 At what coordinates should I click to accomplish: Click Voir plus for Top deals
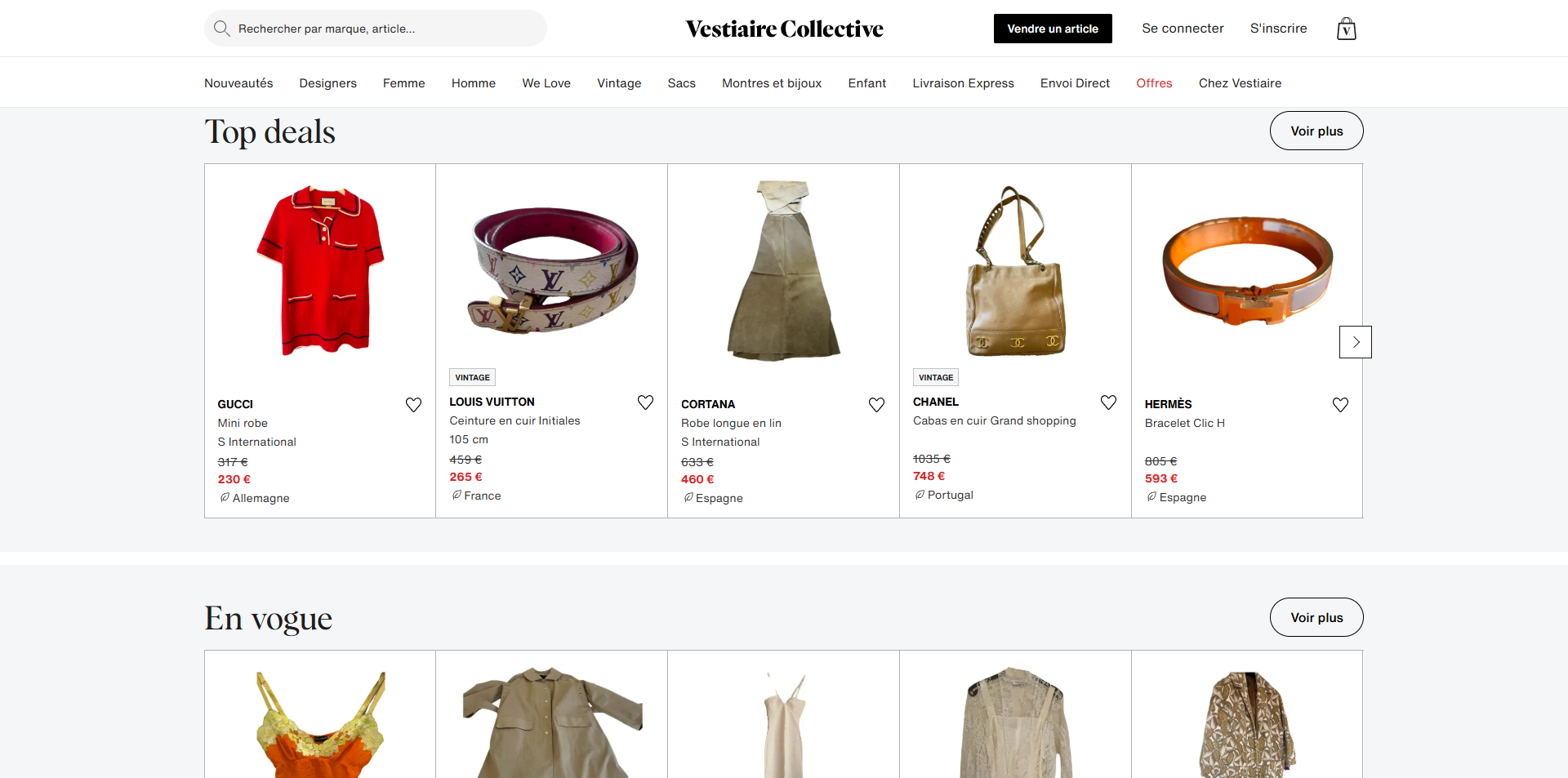coord(1316,131)
